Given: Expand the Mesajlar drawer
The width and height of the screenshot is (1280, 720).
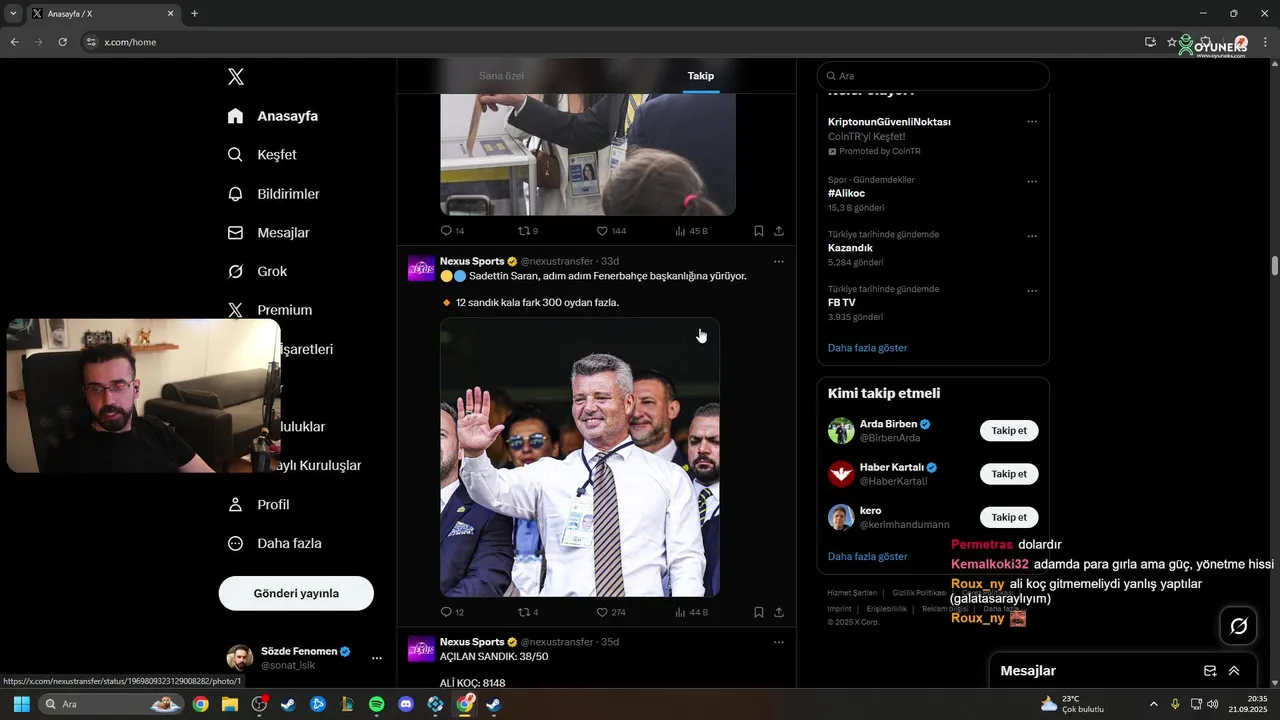Looking at the screenshot, I should (1234, 671).
